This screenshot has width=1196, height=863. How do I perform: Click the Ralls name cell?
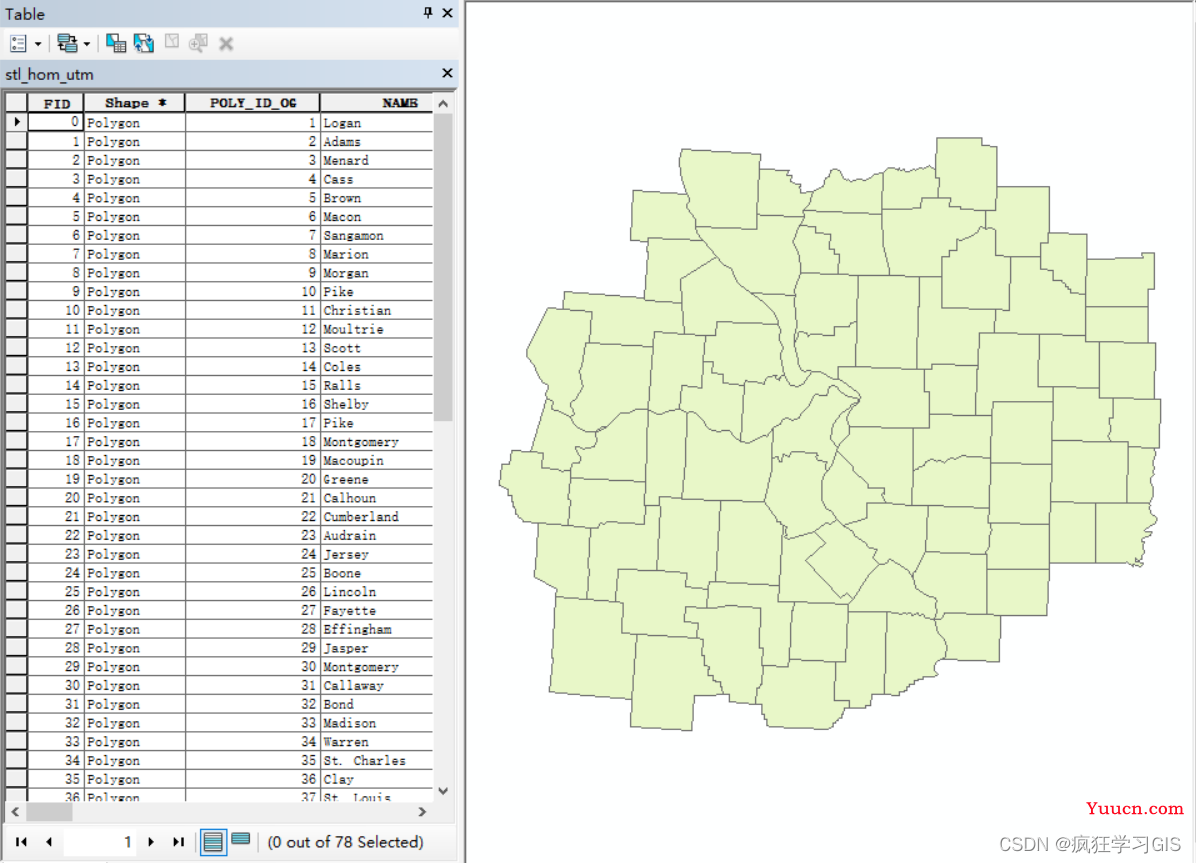coord(376,385)
